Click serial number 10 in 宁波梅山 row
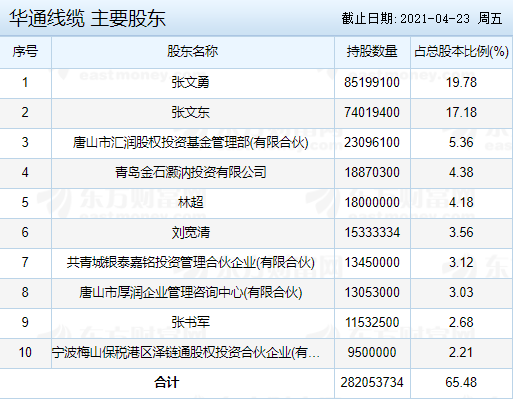Viewport: 513px width, 402px height. (25, 352)
